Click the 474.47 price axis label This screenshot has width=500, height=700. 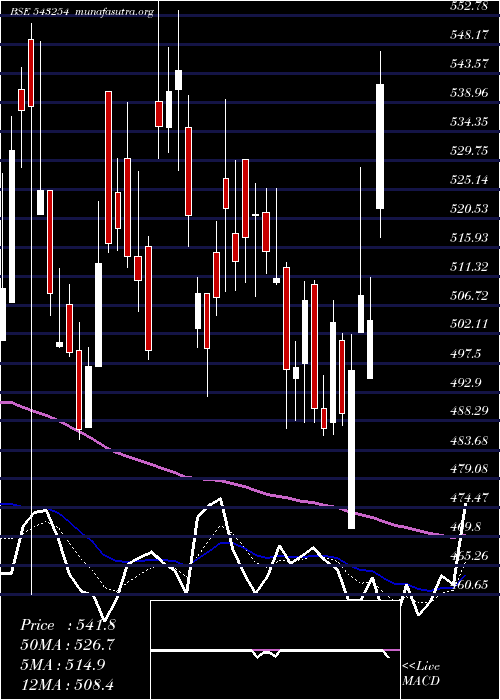point(469,498)
